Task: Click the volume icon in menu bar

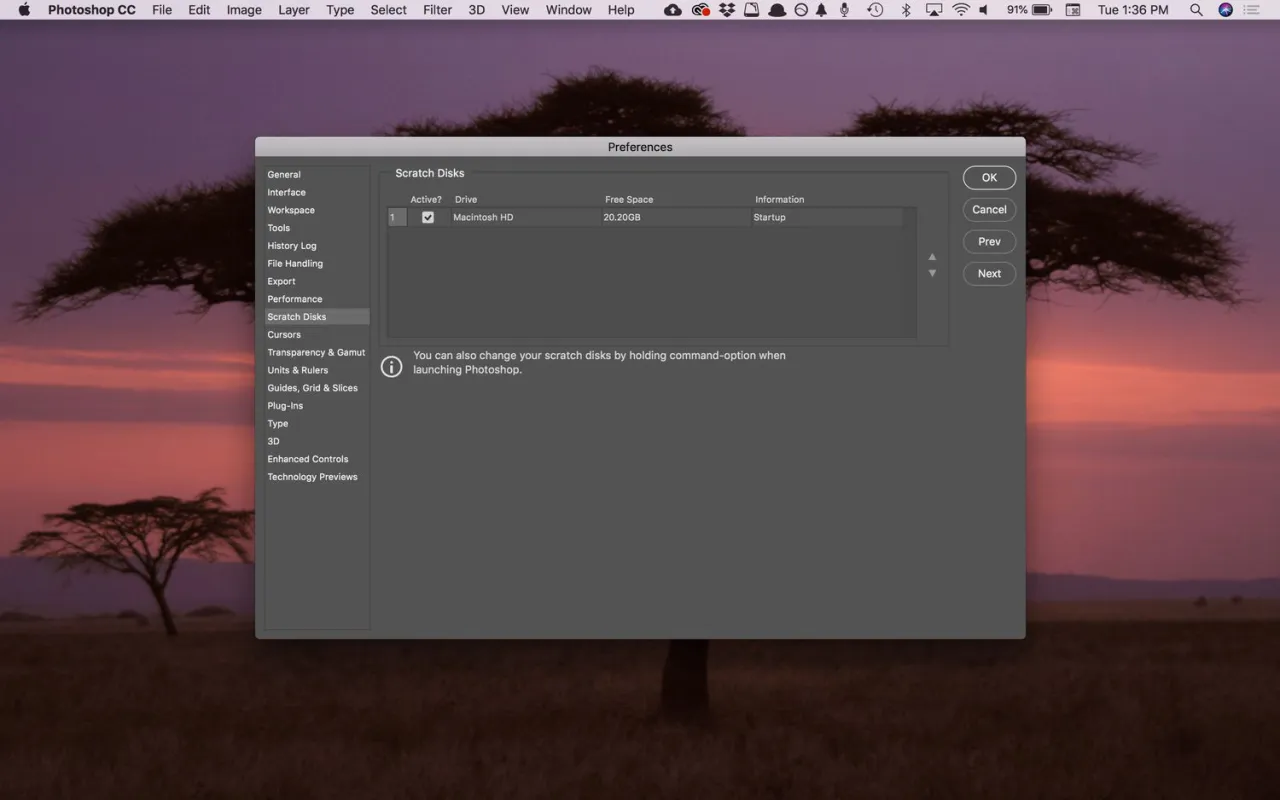Action: coord(984,10)
